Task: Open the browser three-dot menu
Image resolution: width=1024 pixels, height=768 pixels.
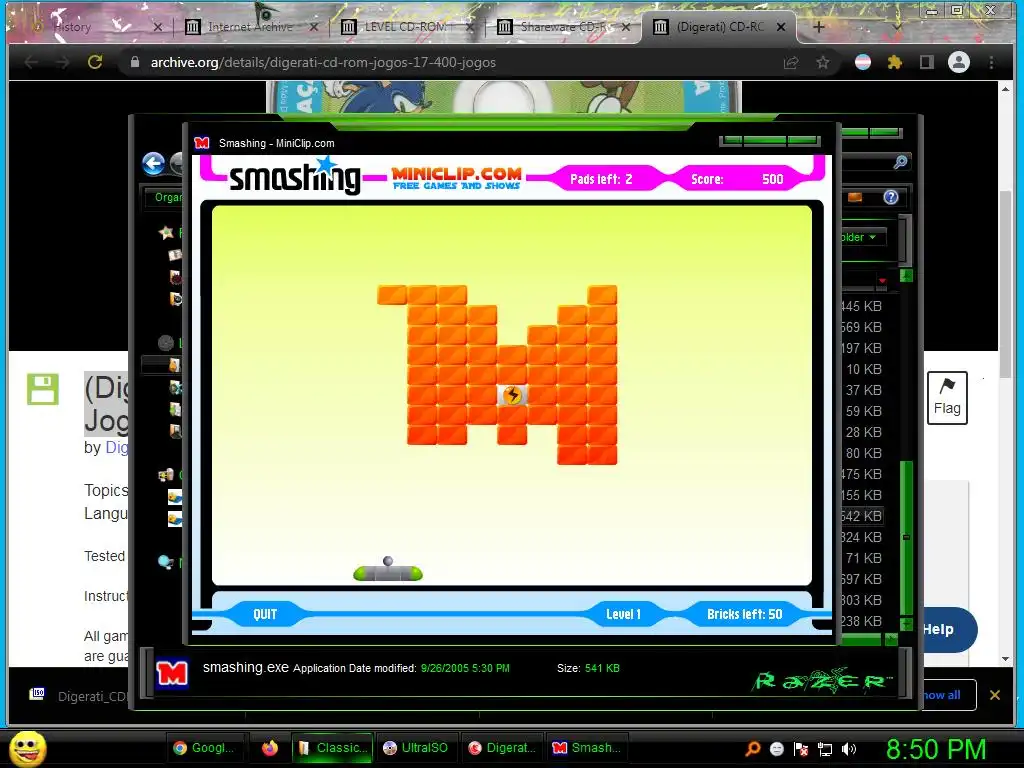Action: 991,62
